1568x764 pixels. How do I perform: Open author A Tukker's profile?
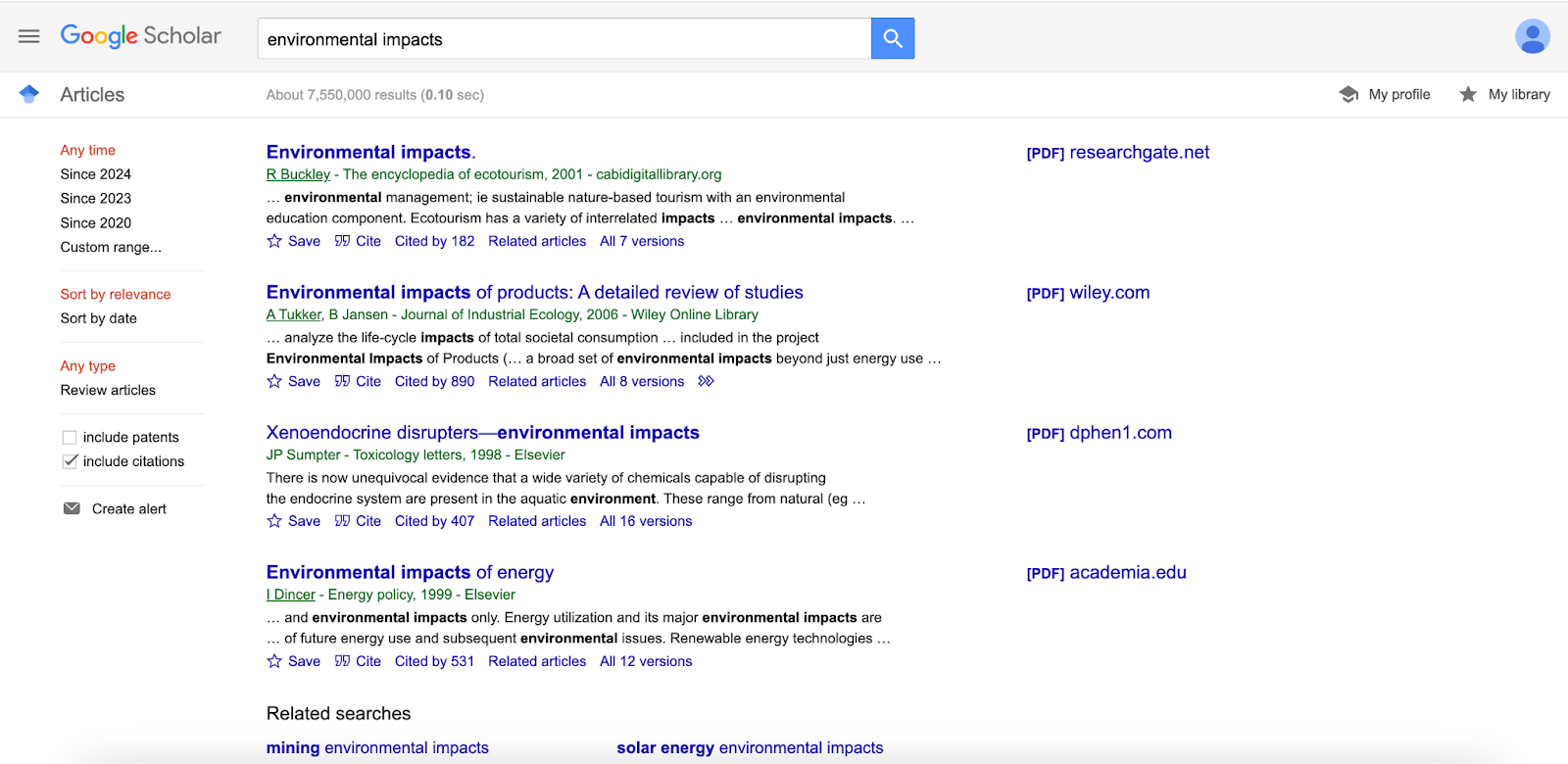pyautogui.click(x=294, y=314)
